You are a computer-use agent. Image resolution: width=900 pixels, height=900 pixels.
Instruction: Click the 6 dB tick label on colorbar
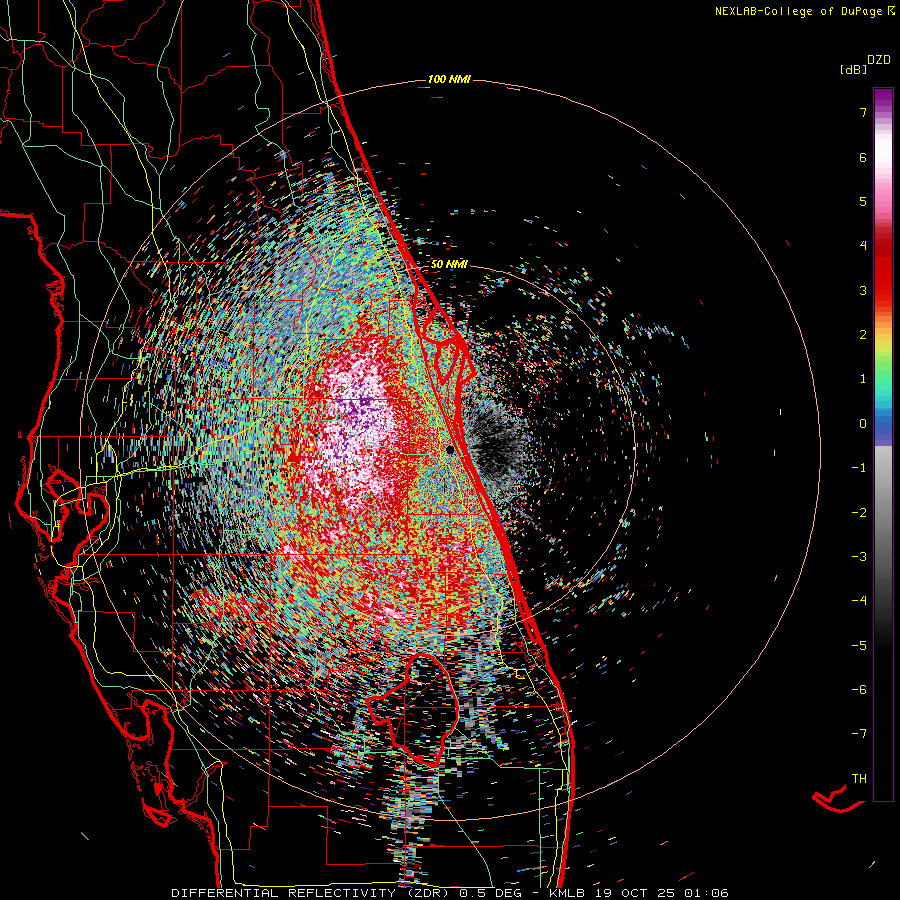point(863,157)
